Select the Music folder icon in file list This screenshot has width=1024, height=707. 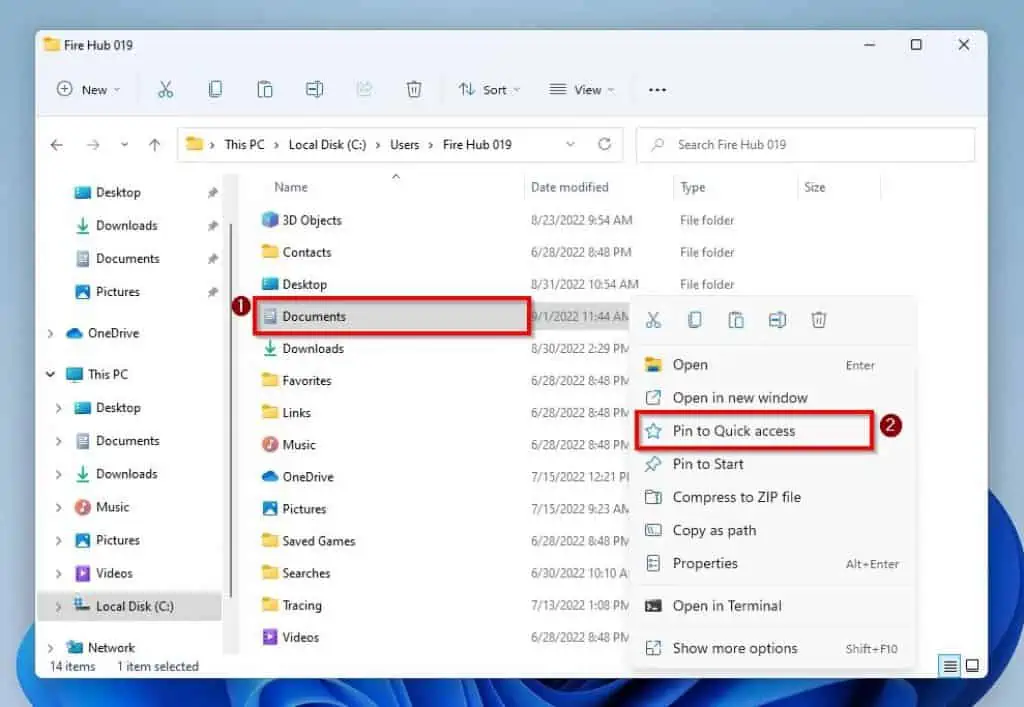coord(270,445)
